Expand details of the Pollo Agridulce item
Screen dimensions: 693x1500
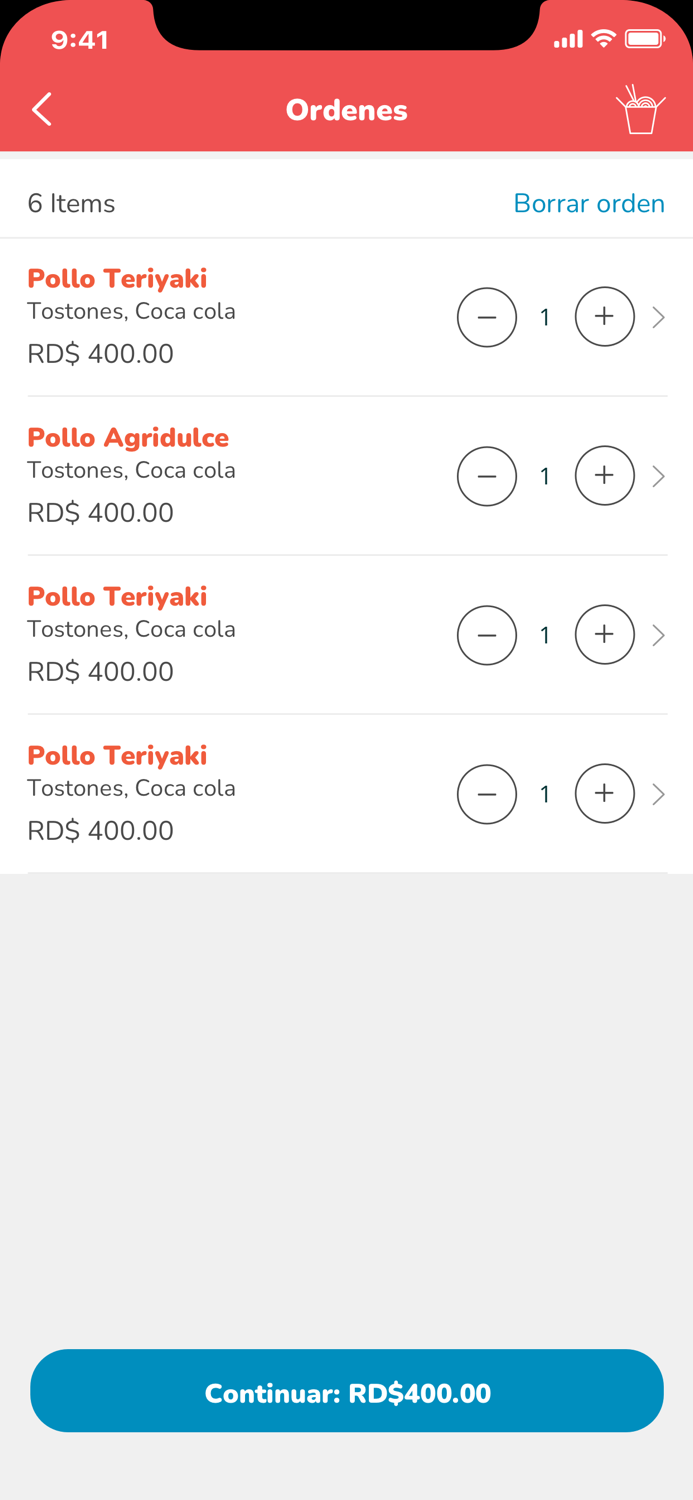pos(658,476)
